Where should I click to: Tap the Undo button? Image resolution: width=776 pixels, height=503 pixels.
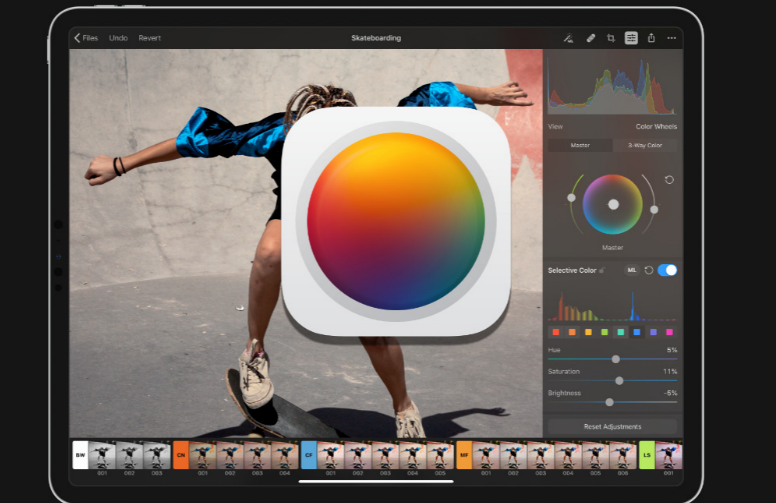(x=118, y=38)
